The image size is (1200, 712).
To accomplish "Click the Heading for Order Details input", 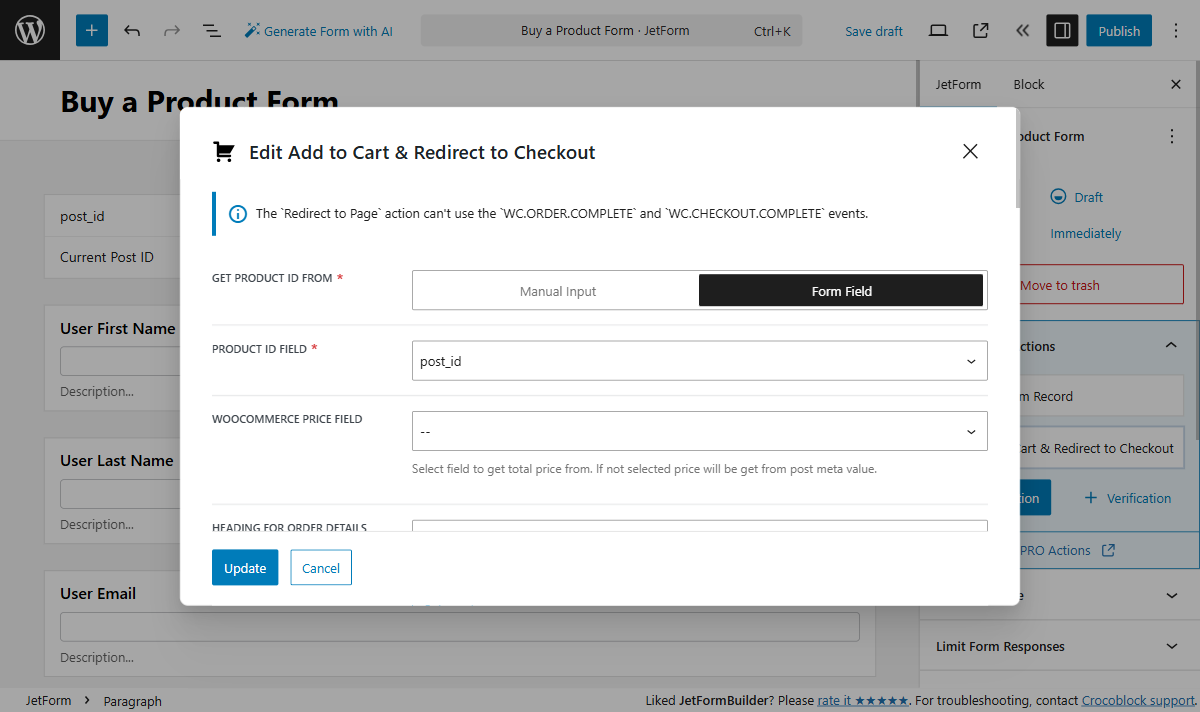I will tap(700, 526).
